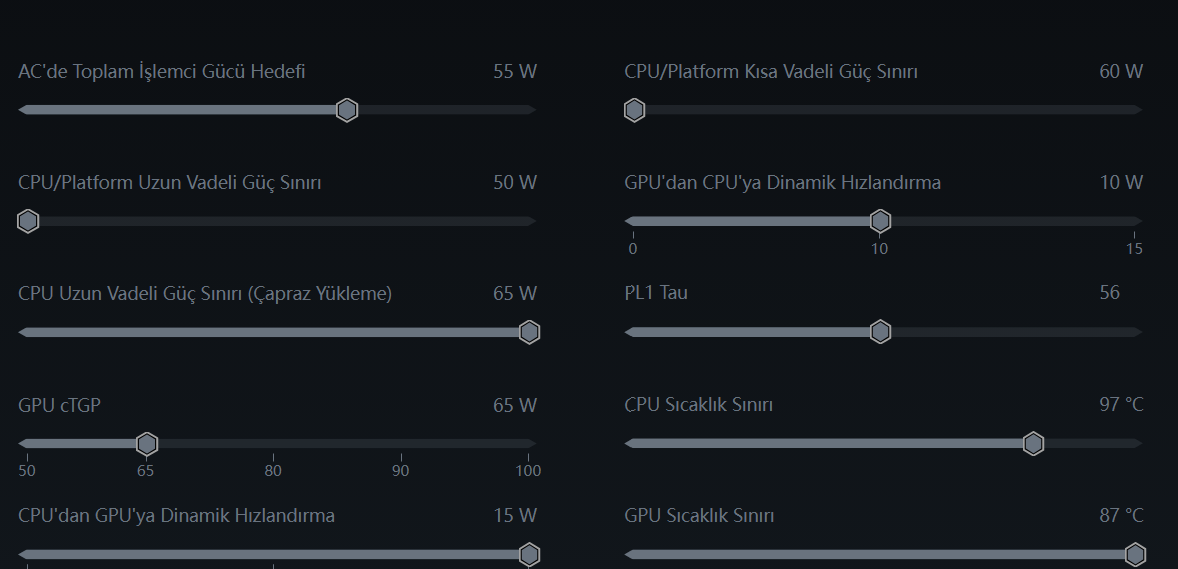Viewport: 1178px width, 569px height.
Task: Click the Çapraz Yükleme power limit slider handle
Action: (x=530, y=332)
